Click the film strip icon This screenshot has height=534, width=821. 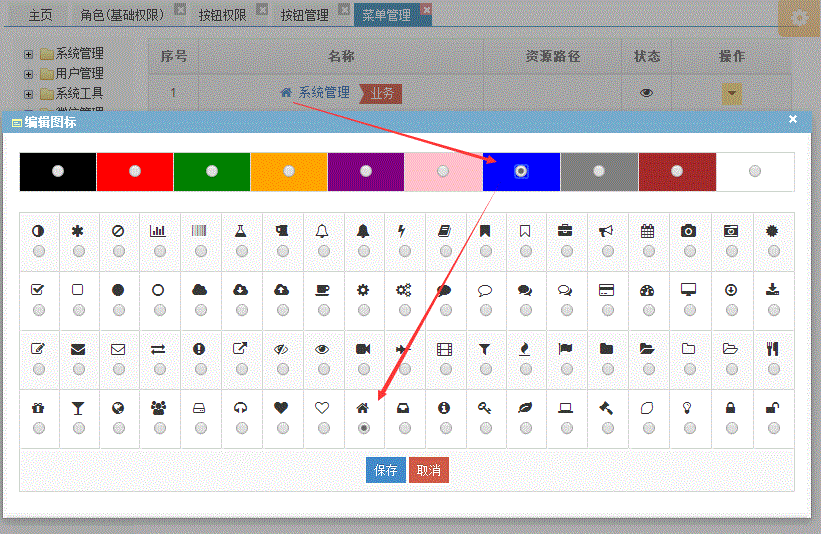[x=445, y=349]
